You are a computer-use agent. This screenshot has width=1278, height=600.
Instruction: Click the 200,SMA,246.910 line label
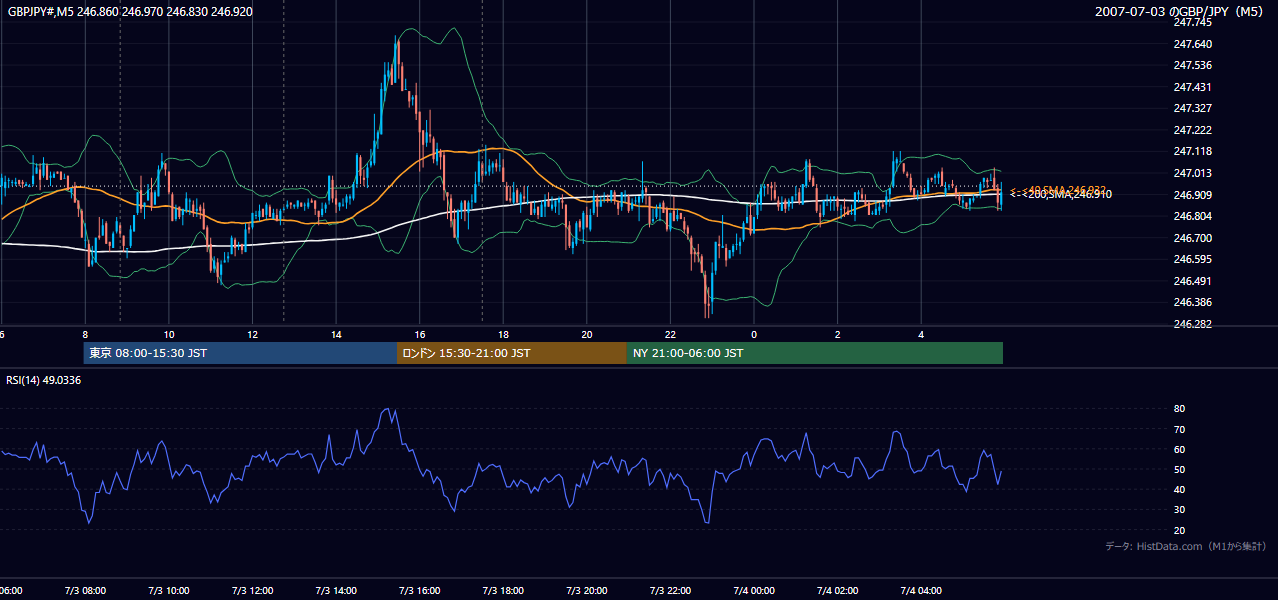click(1068, 194)
